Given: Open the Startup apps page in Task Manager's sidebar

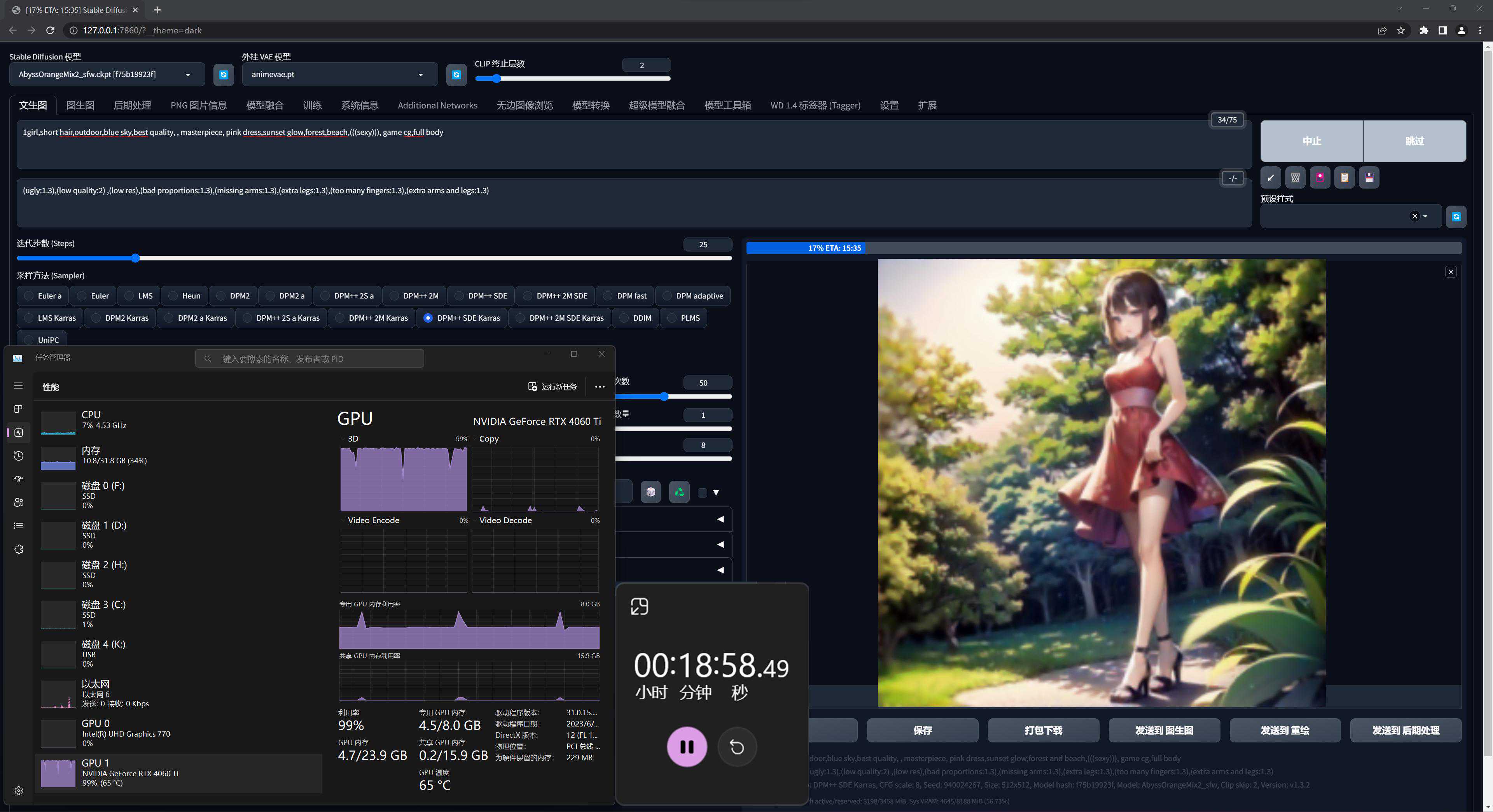Looking at the screenshot, I should pyautogui.click(x=19, y=479).
